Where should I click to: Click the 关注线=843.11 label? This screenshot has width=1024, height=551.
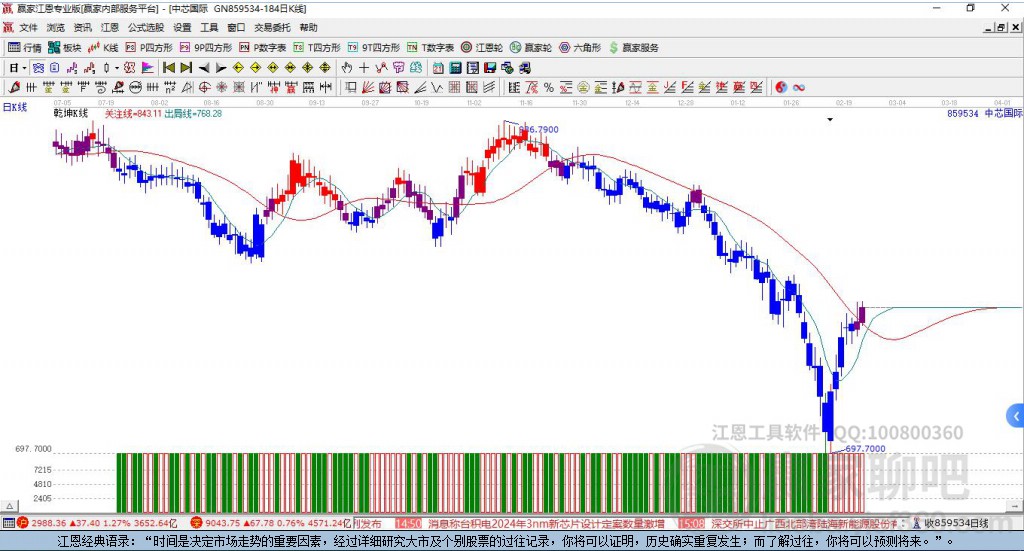click(133, 114)
